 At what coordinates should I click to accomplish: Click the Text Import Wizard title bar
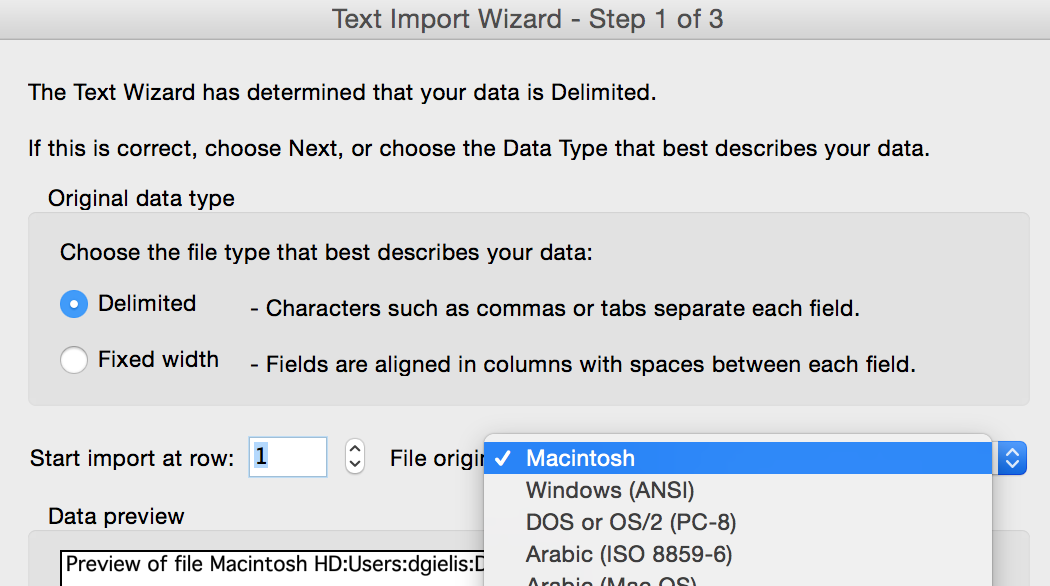527,19
